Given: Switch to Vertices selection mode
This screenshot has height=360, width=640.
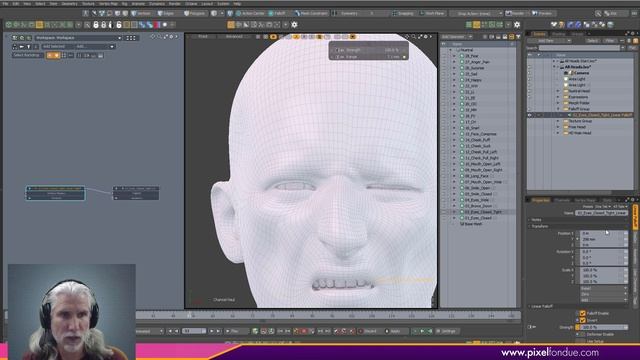Looking at the screenshot, I should 141,13.
